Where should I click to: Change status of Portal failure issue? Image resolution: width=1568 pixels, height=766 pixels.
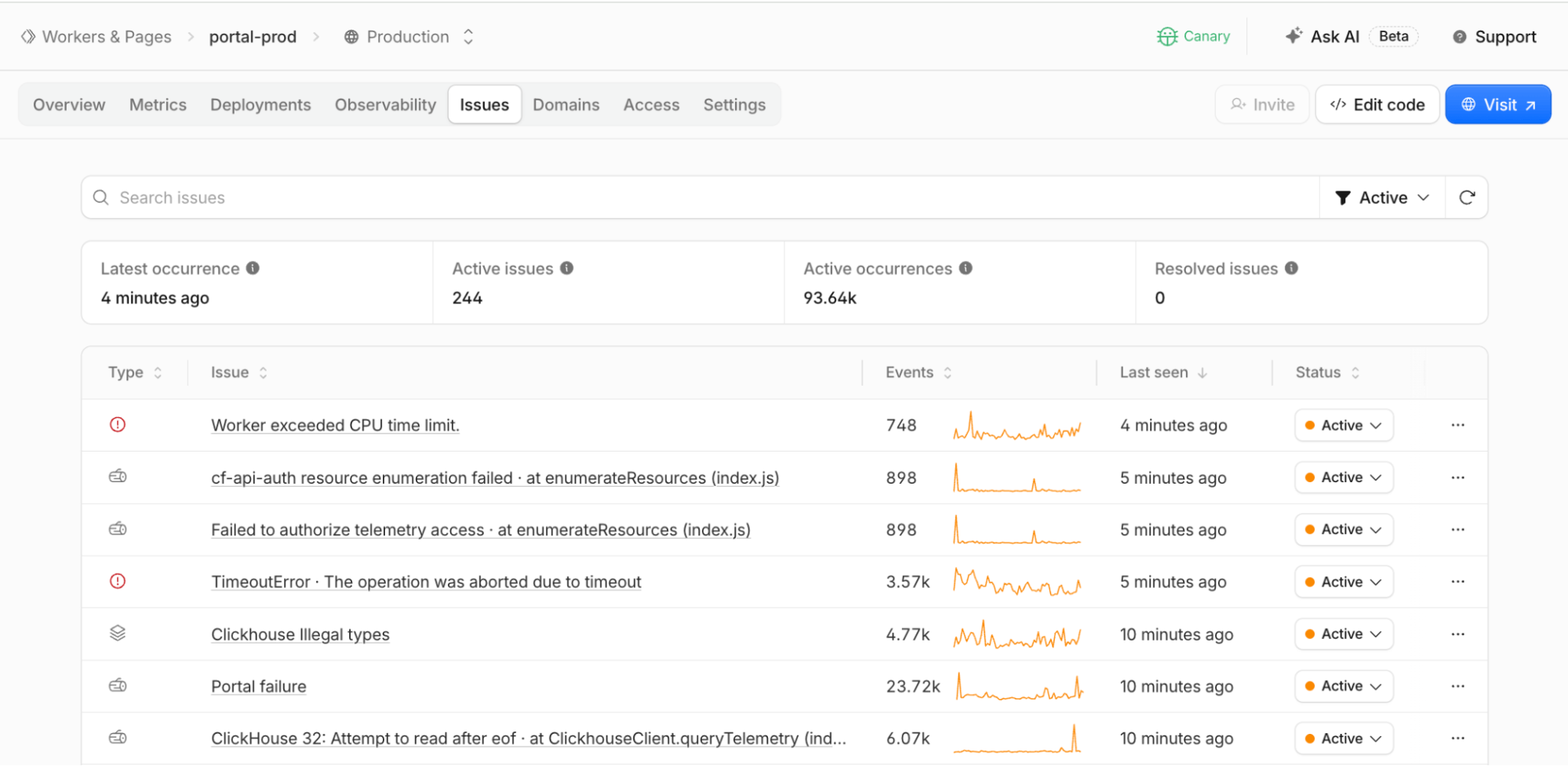tap(1344, 686)
